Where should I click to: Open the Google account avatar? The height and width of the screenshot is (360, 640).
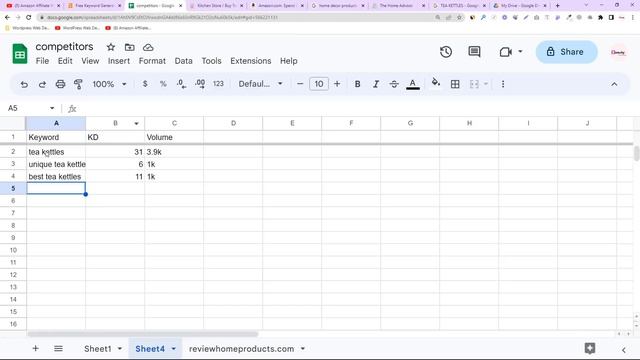(618, 52)
